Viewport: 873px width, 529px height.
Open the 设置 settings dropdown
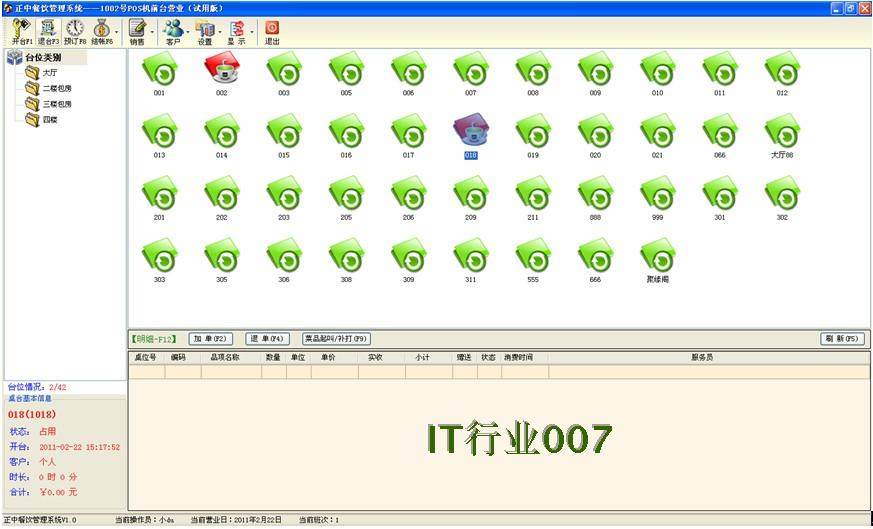pyautogui.click(x=205, y=31)
